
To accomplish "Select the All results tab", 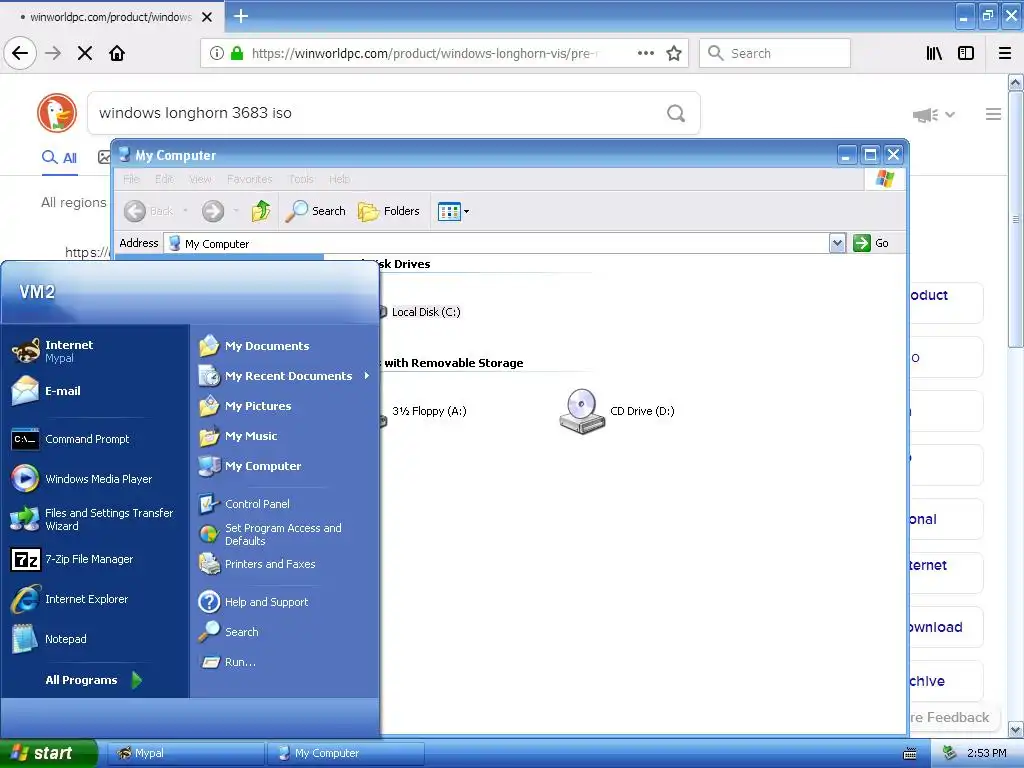I will (59, 157).
